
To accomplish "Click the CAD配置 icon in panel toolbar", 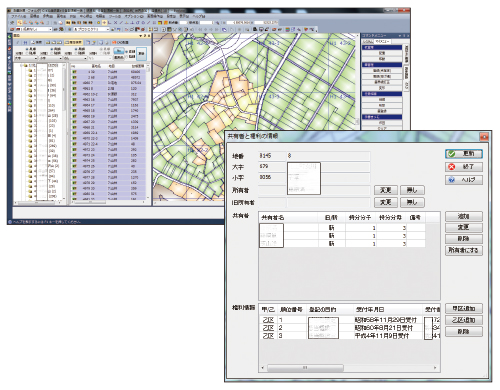I will coord(120,42).
